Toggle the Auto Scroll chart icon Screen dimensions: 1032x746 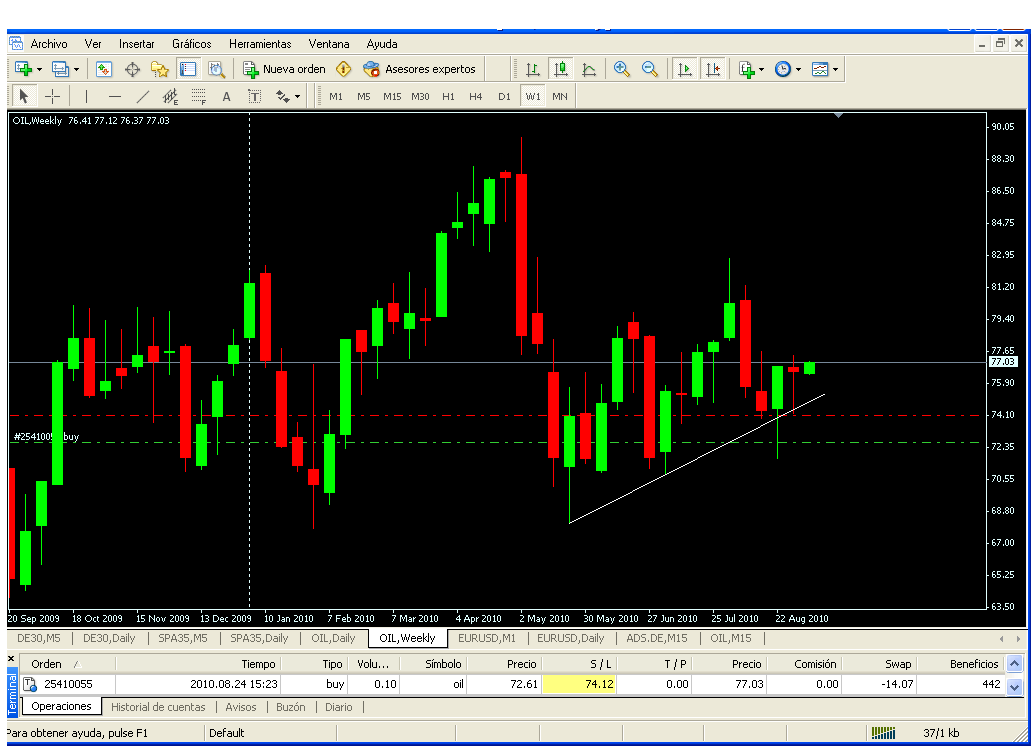point(684,69)
